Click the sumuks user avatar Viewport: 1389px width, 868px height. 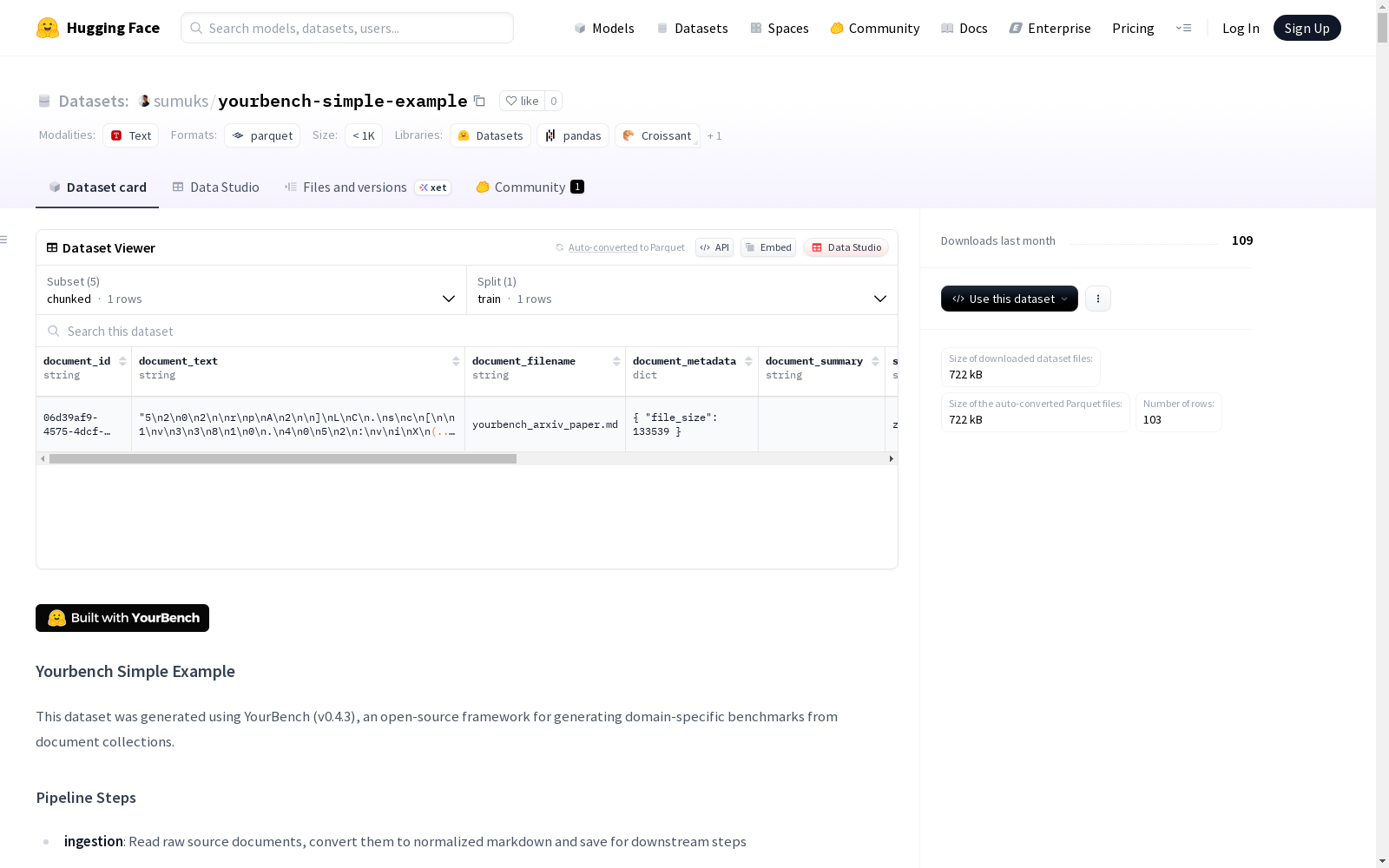click(144, 101)
